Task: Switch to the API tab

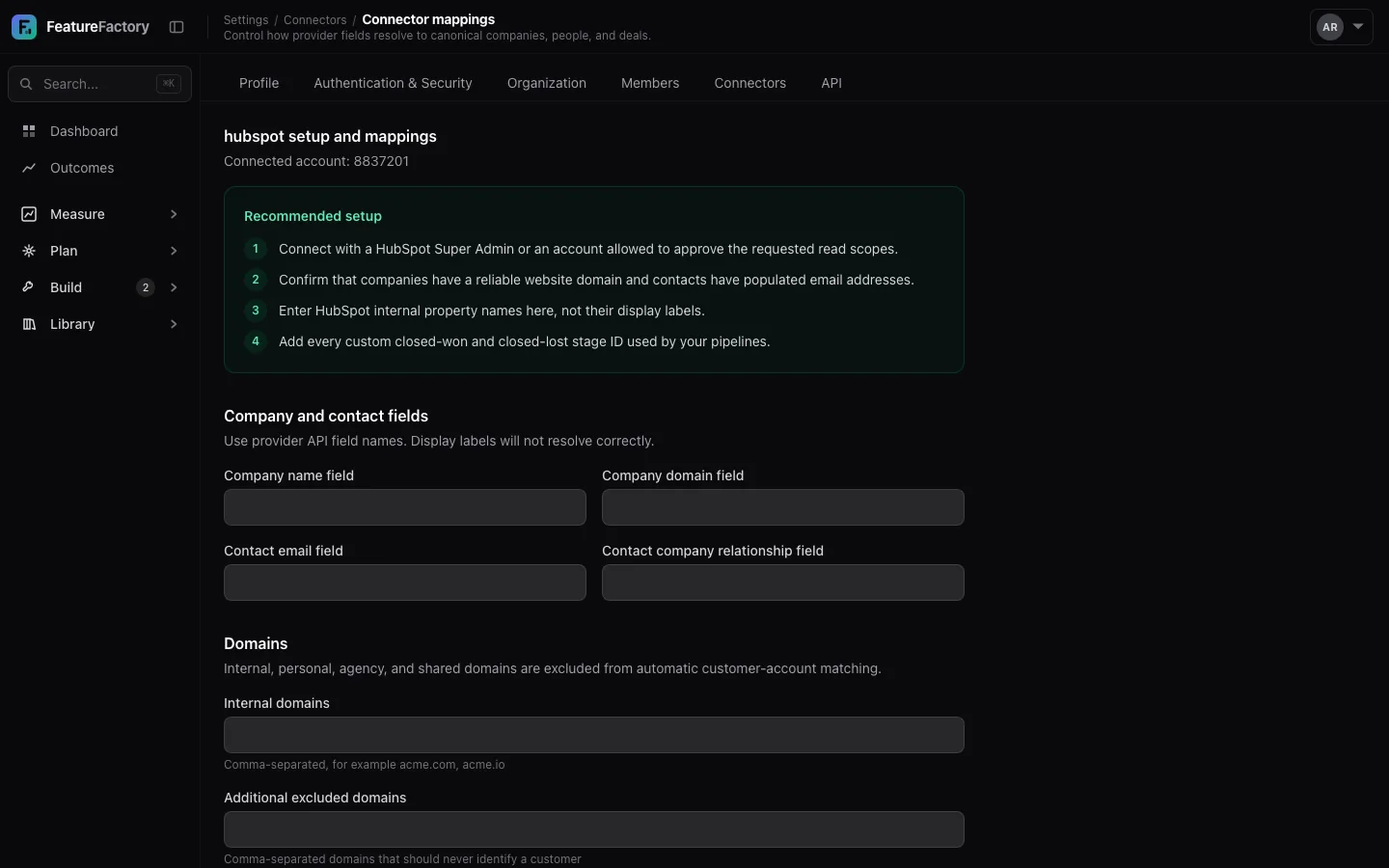Action: pyautogui.click(x=831, y=83)
